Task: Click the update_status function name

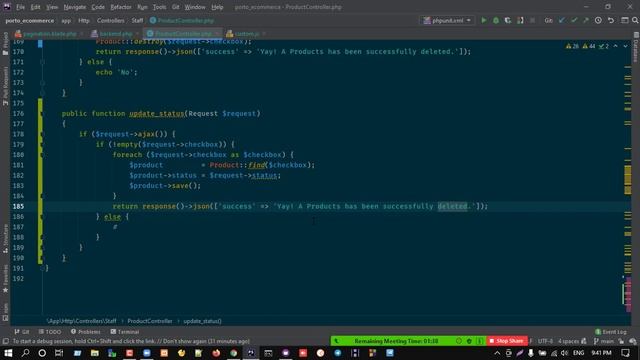Action: (157, 113)
